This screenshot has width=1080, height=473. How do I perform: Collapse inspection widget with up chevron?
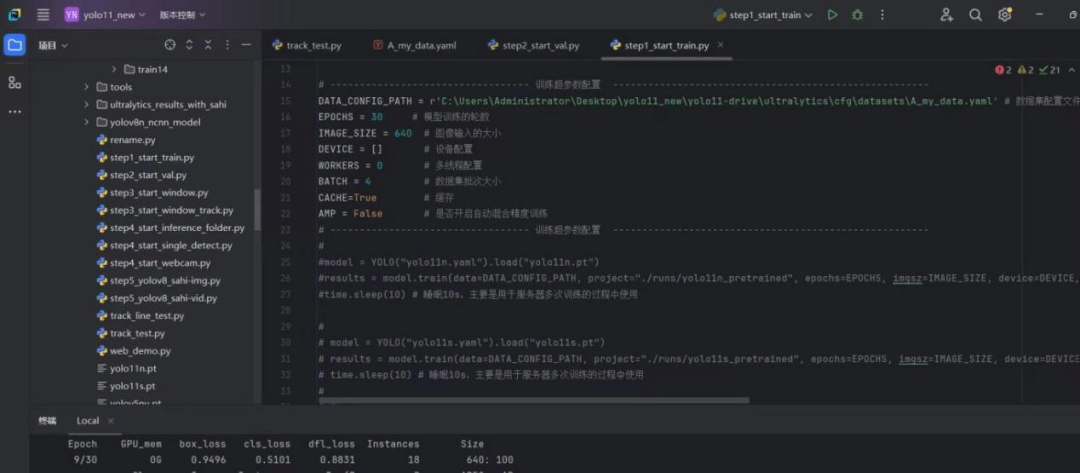click(x=1071, y=70)
